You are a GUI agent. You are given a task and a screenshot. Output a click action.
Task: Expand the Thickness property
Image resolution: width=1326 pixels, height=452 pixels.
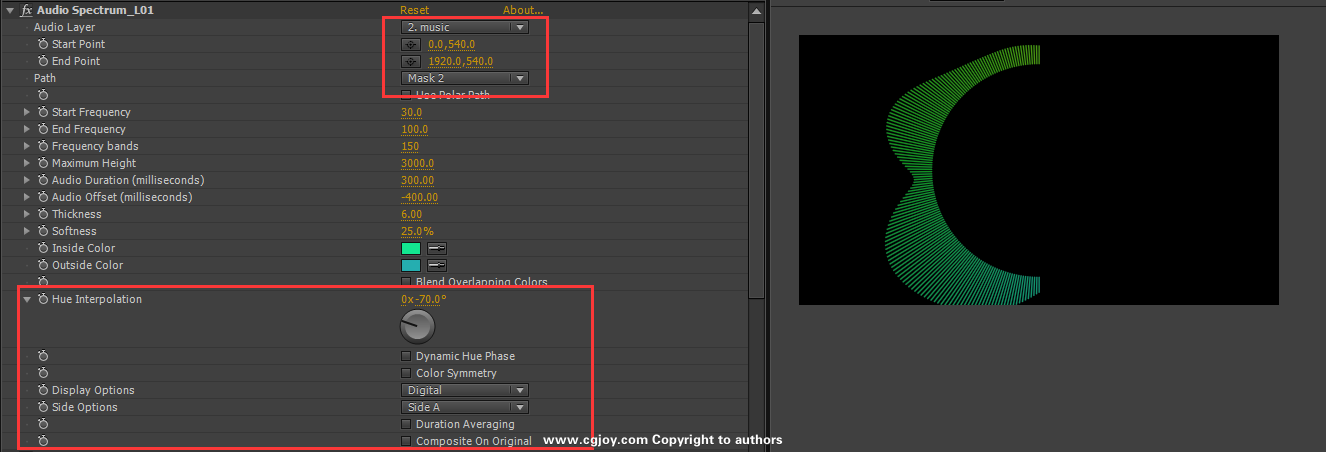tap(27, 214)
